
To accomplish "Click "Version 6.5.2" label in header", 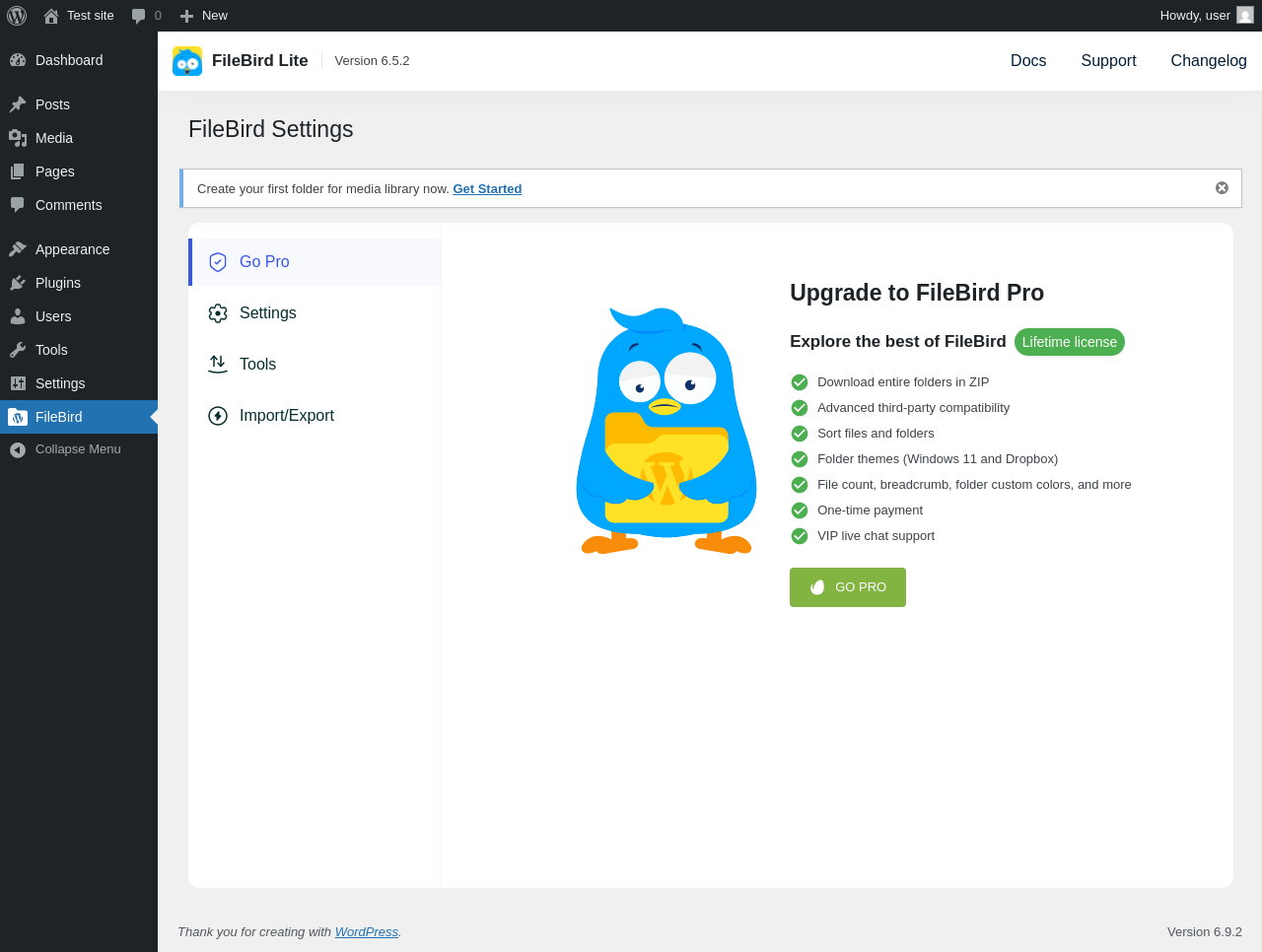I will click(x=372, y=61).
